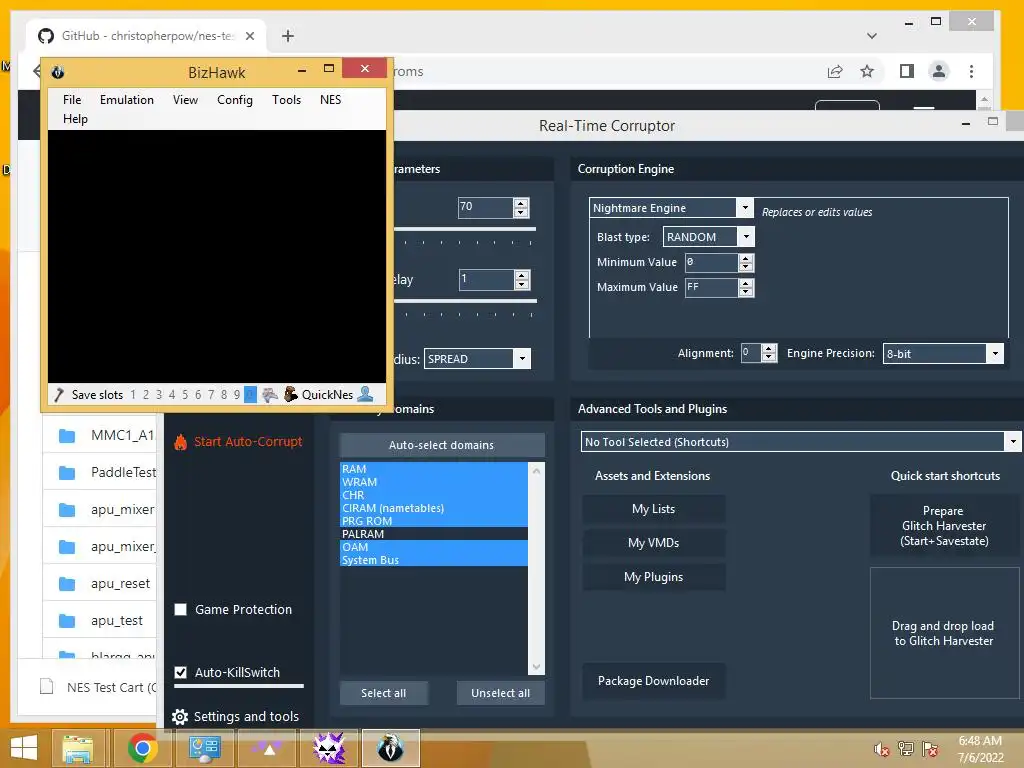This screenshot has width=1024, height=768.
Task: Click the Minimum Value input field
Action: coord(711,263)
